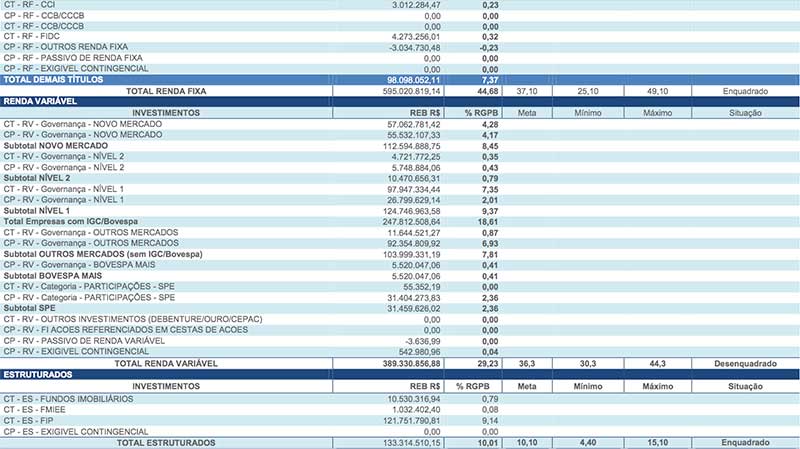Click the TOTAL ESTRUTURADOS label cell

coord(166,442)
